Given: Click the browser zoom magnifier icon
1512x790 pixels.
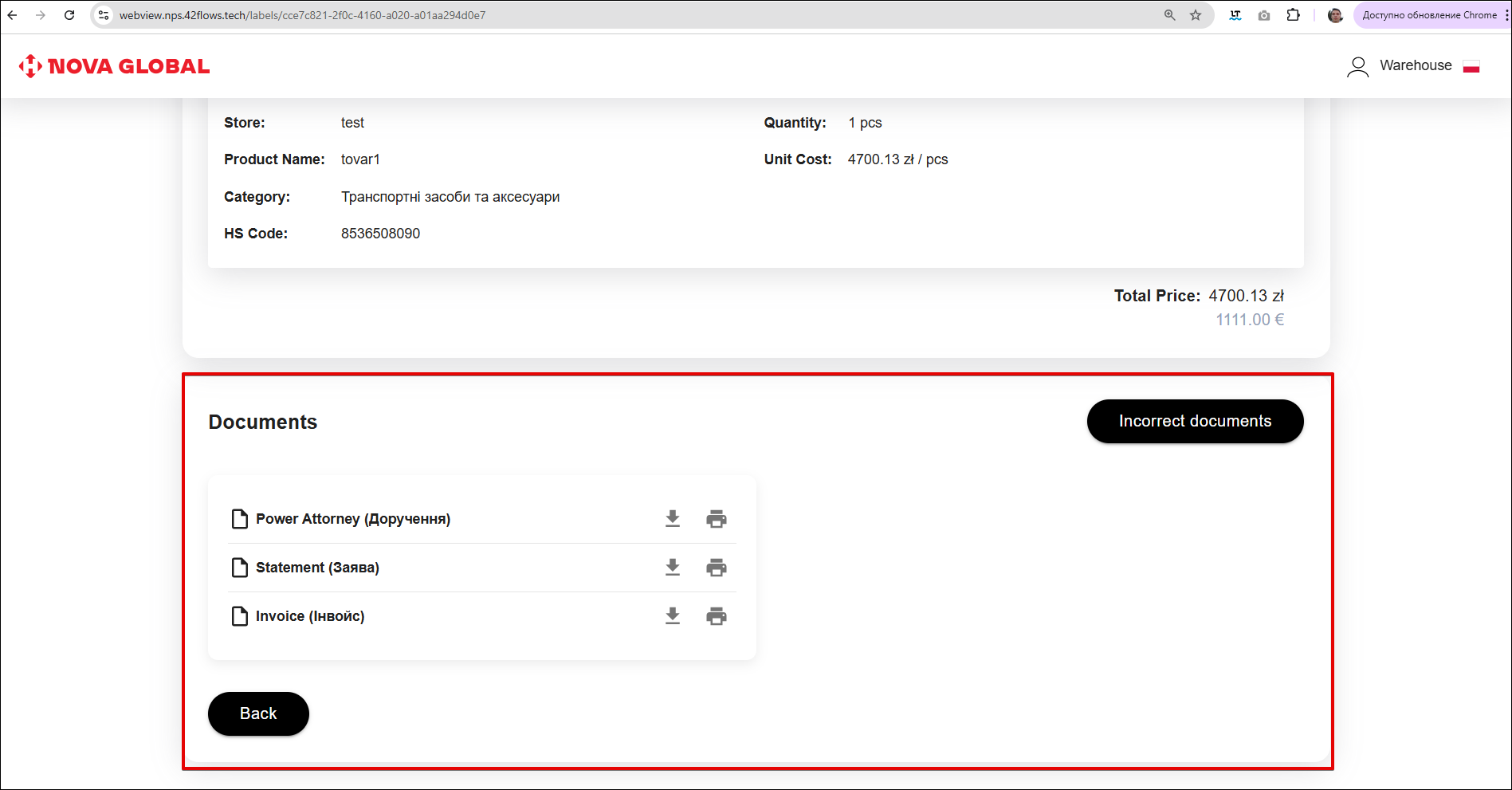Looking at the screenshot, I should [x=1169, y=15].
